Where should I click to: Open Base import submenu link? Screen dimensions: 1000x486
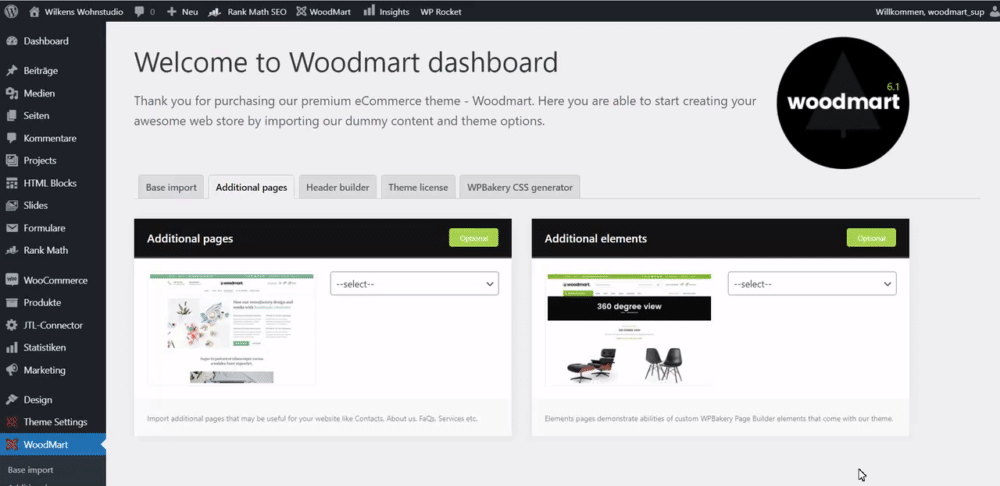pyautogui.click(x=31, y=470)
